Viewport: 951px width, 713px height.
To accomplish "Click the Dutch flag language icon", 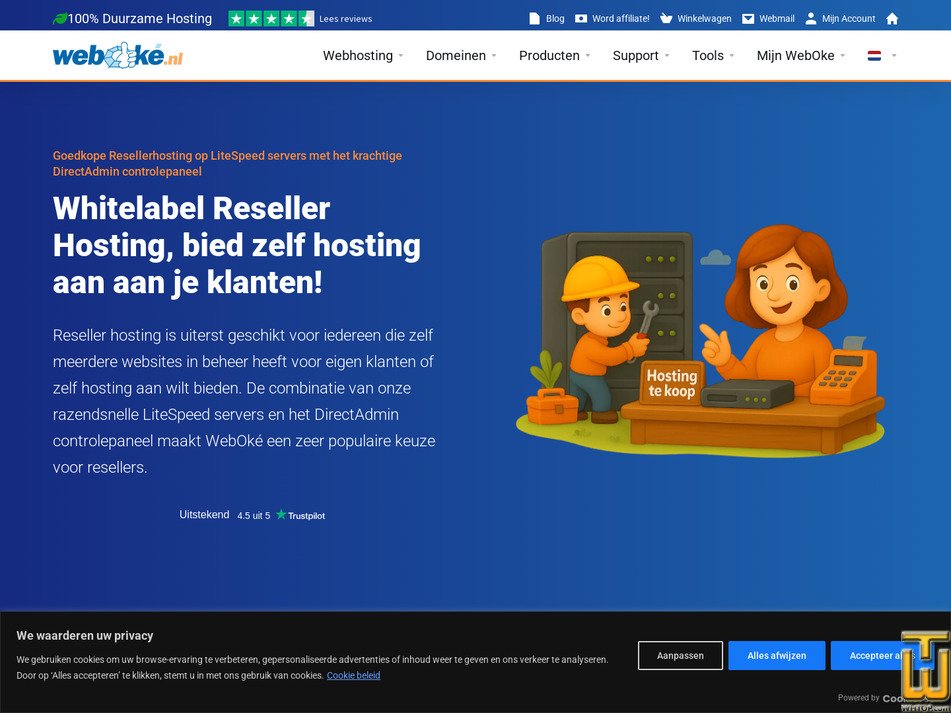I will tap(874, 56).
